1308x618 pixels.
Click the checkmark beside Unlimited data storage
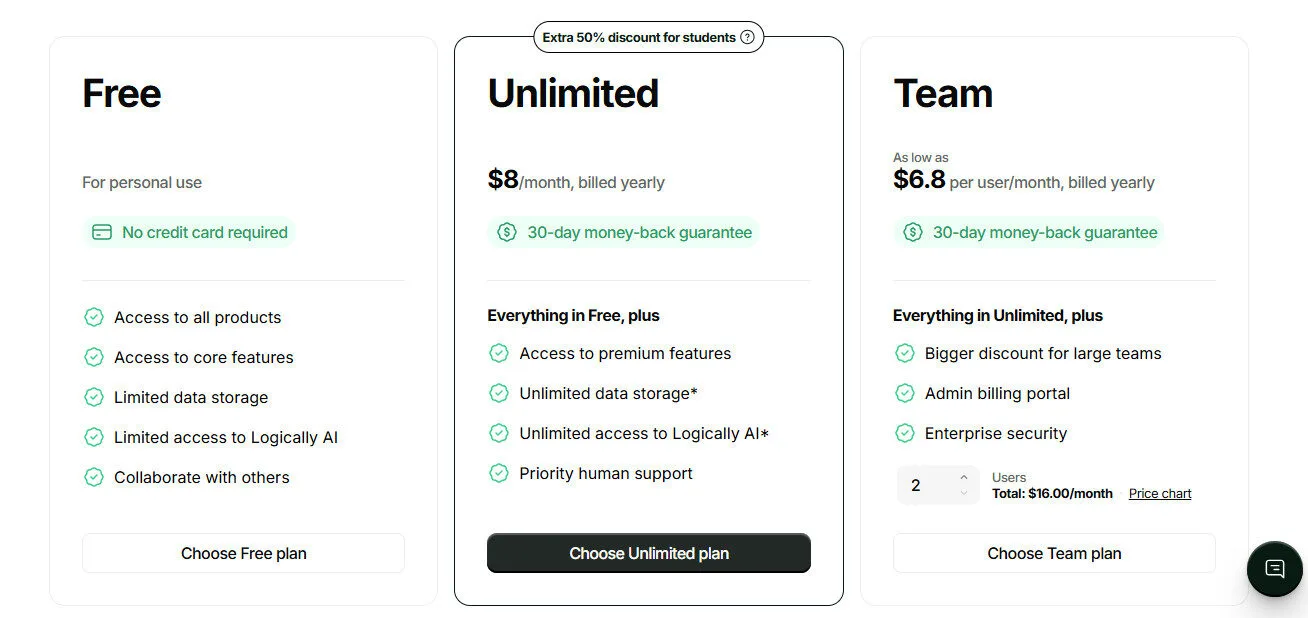pyautogui.click(x=499, y=393)
